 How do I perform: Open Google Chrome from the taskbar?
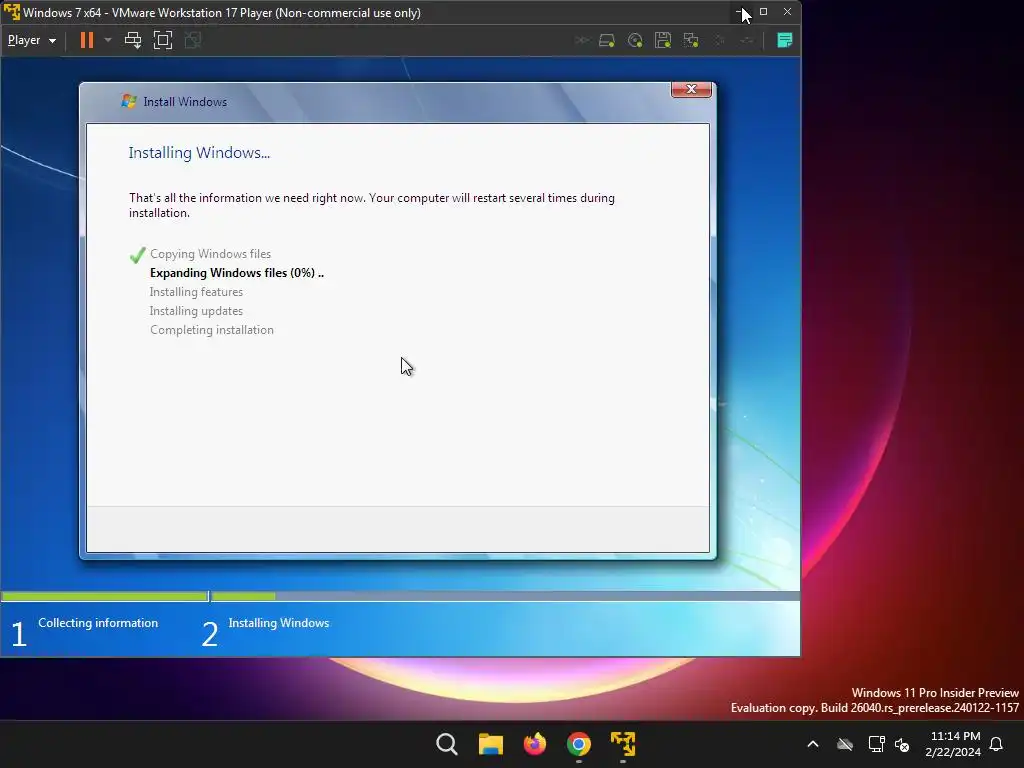point(579,744)
